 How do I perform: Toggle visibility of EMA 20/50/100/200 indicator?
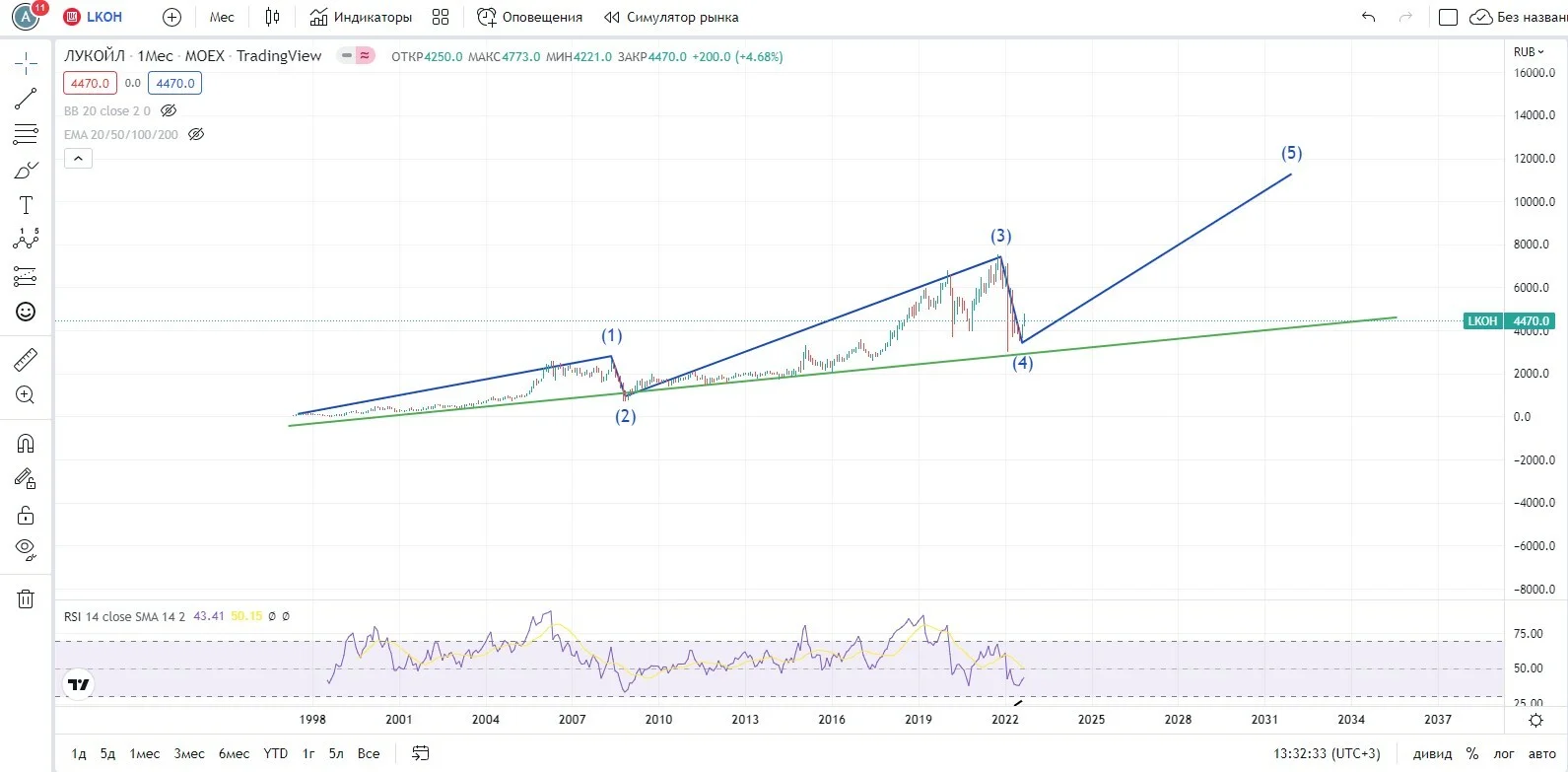tap(196, 134)
